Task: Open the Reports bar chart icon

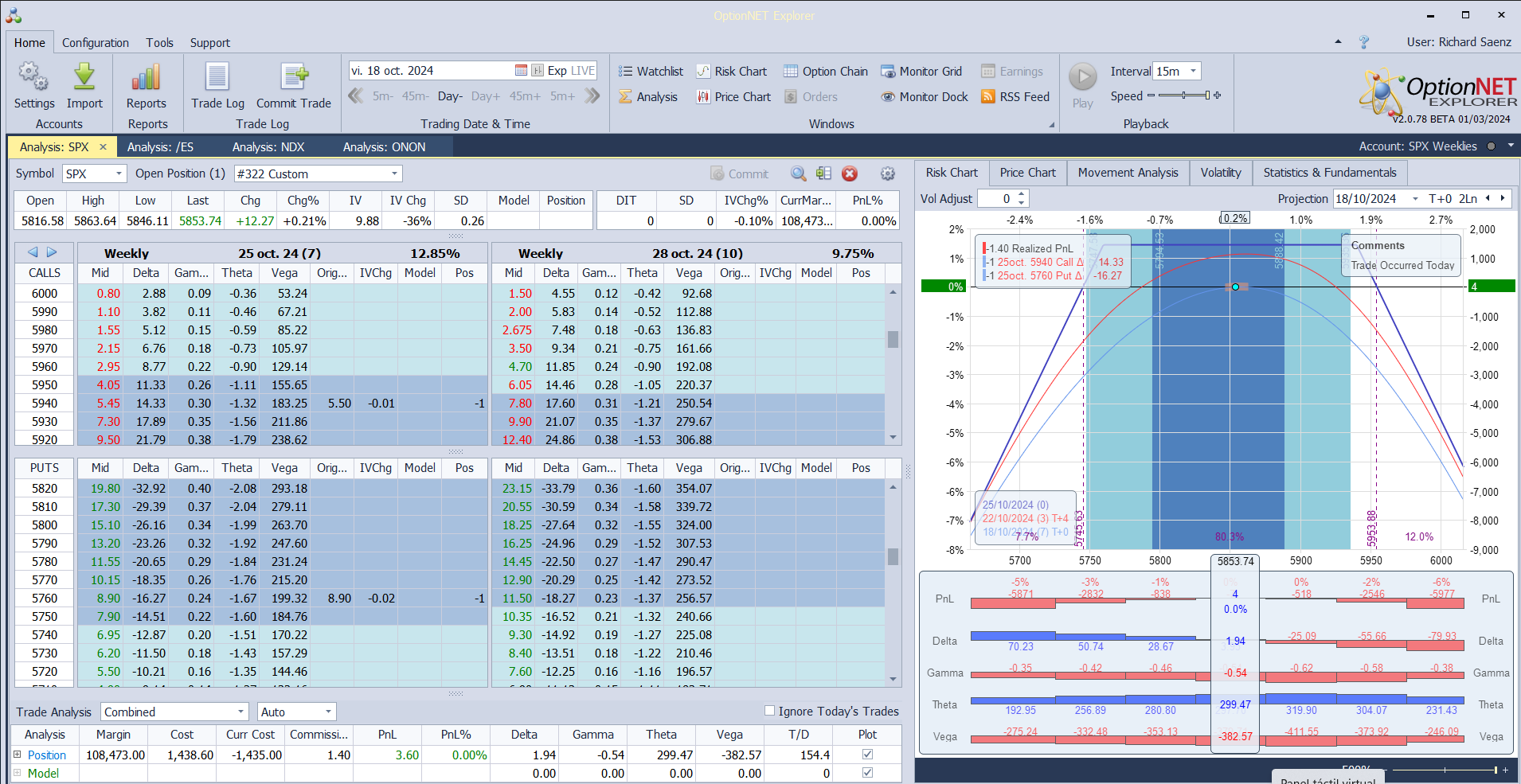Action: point(147,77)
